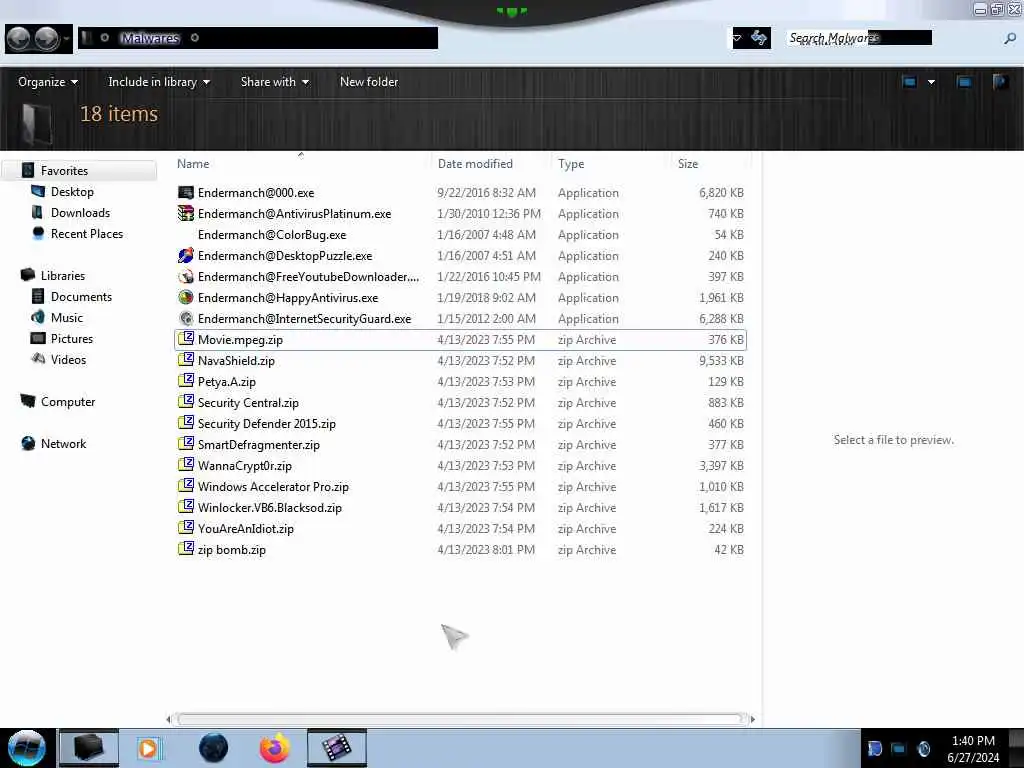Sort by the Size column header

[688, 164]
